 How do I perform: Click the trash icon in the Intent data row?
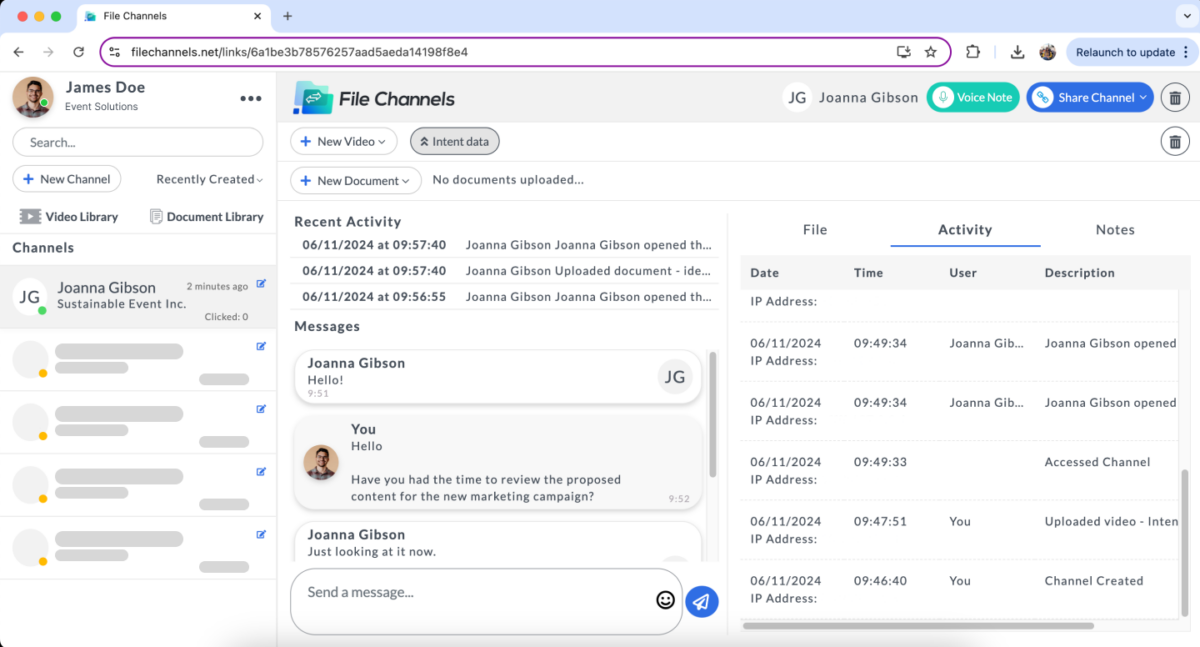click(x=1175, y=141)
